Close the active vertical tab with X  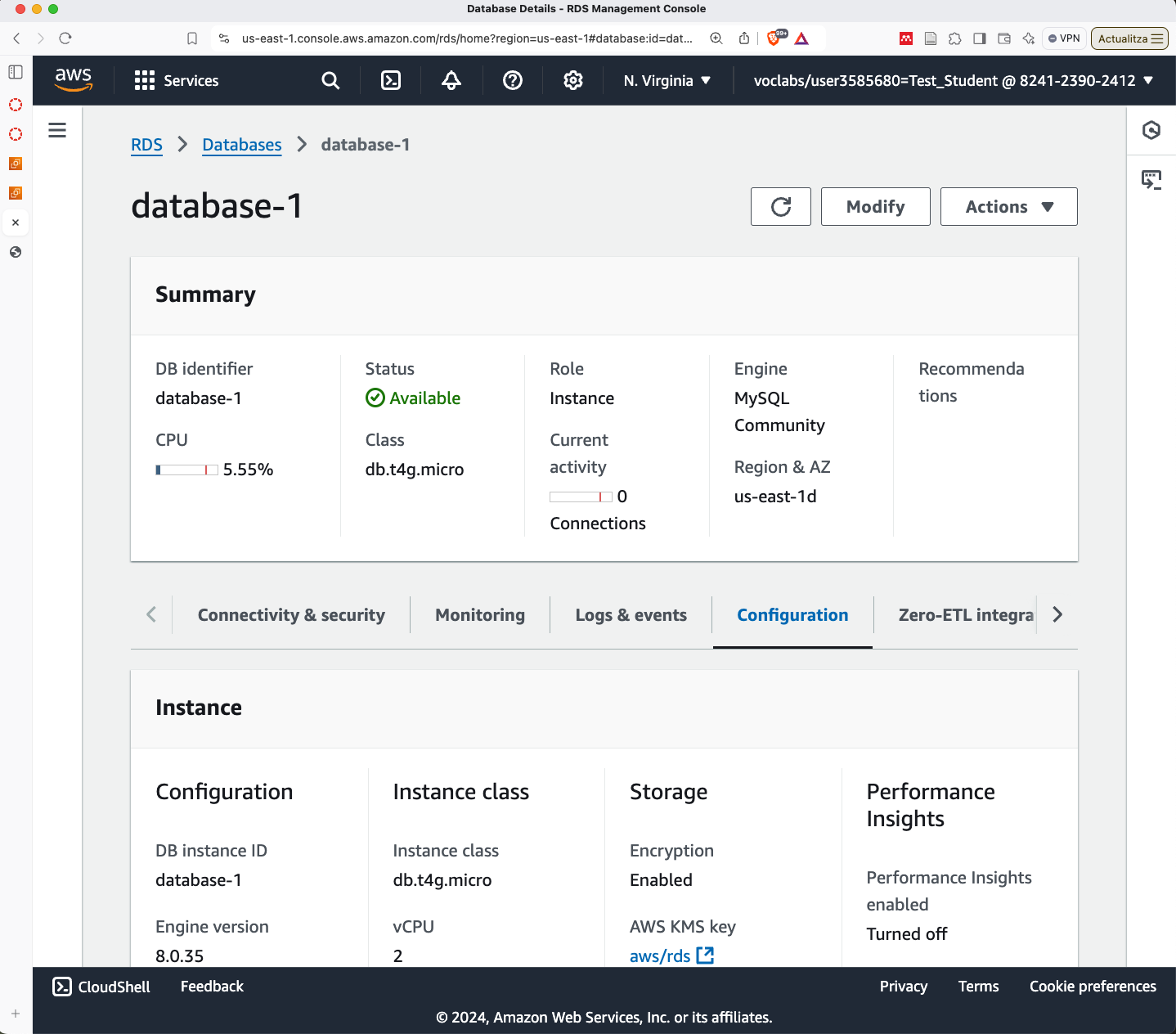(16, 223)
